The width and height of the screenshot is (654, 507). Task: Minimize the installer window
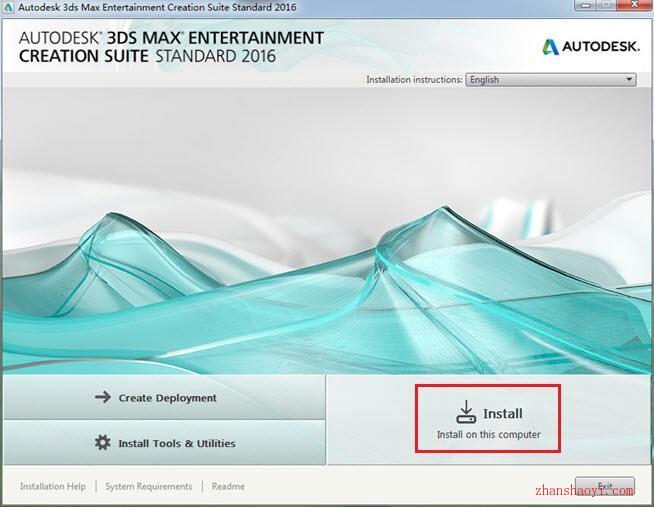point(586,5)
